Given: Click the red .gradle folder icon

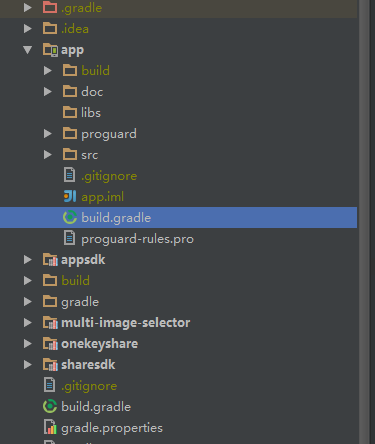Looking at the screenshot, I should click(x=50, y=7).
